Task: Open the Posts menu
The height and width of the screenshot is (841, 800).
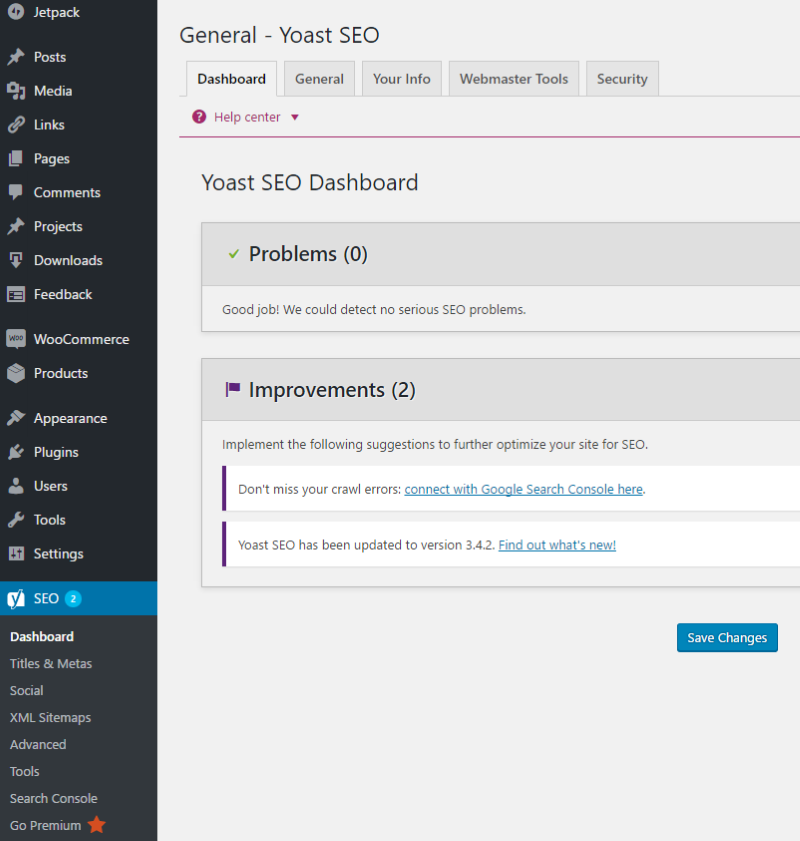Action: pyautogui.click(x=50, y=57)
